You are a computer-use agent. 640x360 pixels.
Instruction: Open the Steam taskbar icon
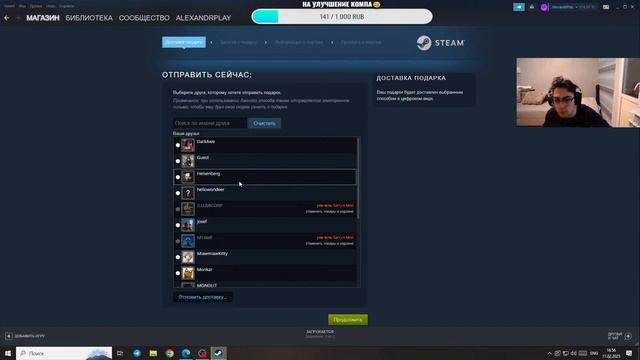click(x=218, y=353)
